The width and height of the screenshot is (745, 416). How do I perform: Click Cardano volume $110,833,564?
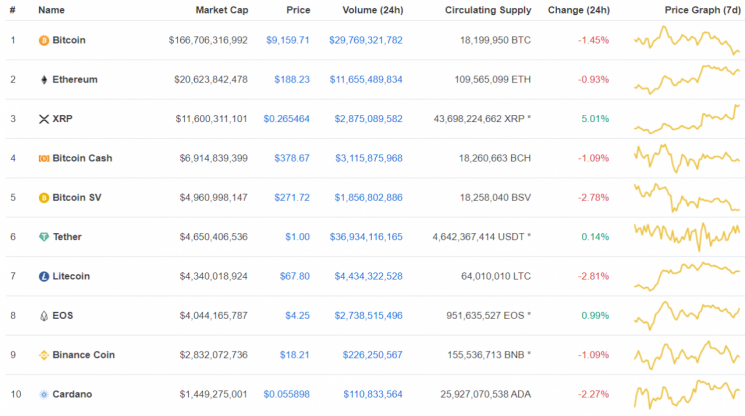[372, 395]
